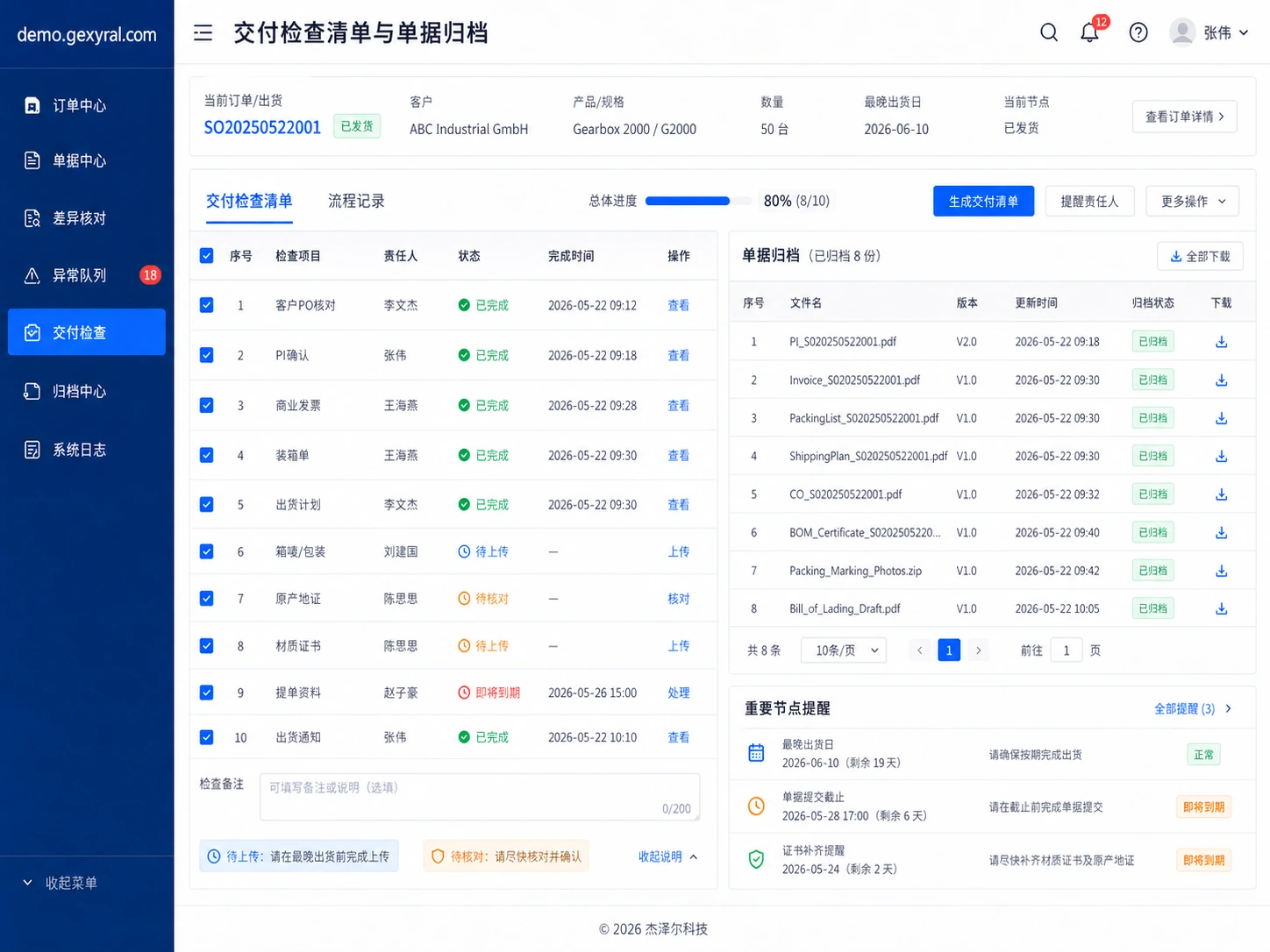
Task: Click the 前往 page number input
Action: pyautogui.click(x=1067, y=650)
